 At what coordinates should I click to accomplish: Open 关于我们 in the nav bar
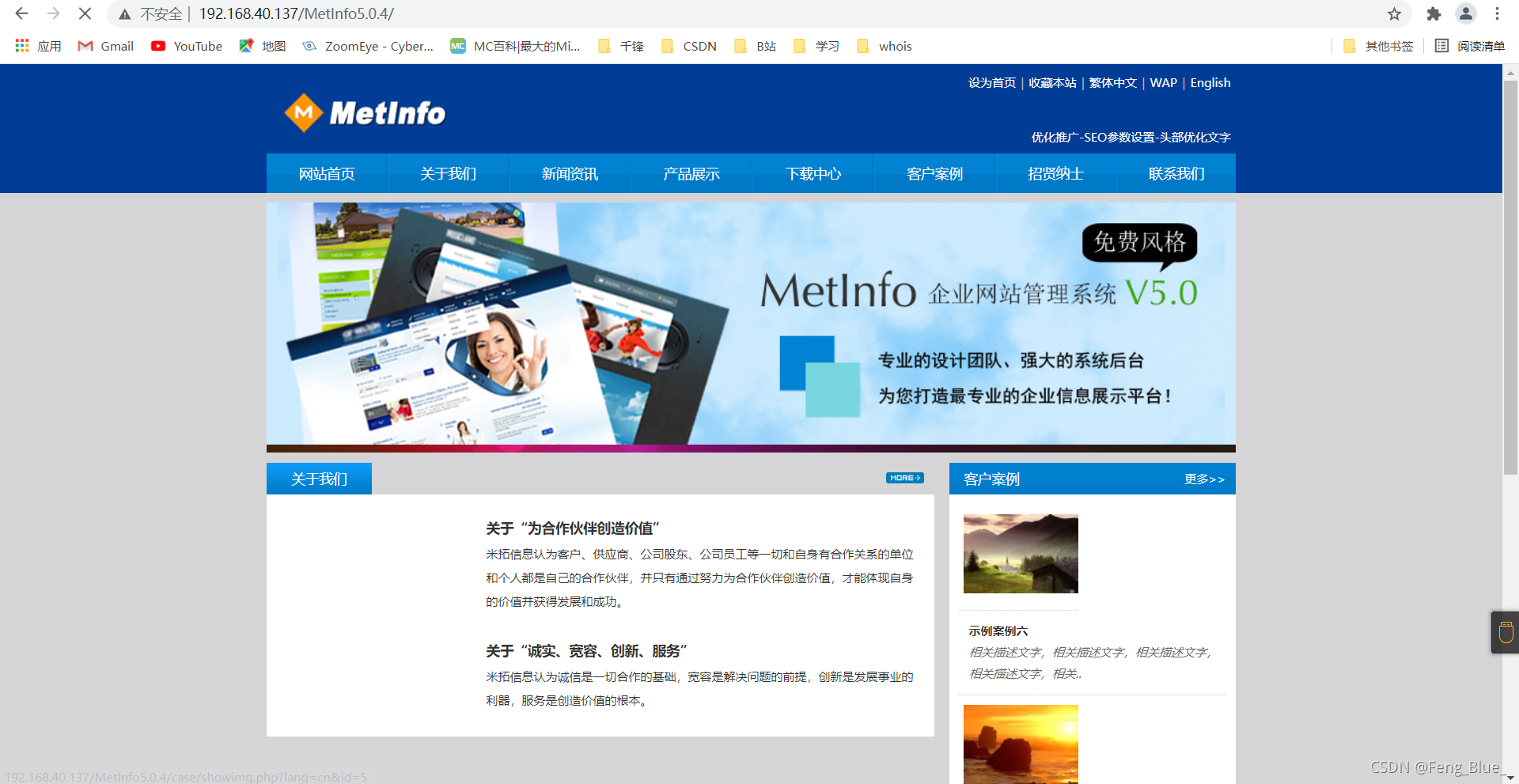click(x=448, y=173)
